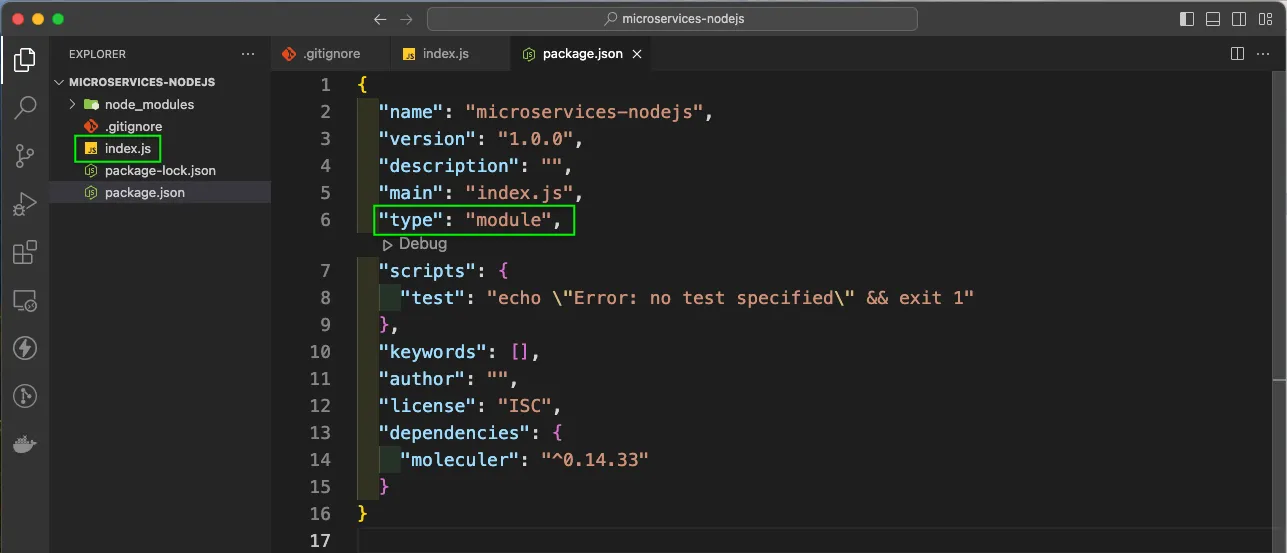Go forward with the right arrow

[406, 19]
